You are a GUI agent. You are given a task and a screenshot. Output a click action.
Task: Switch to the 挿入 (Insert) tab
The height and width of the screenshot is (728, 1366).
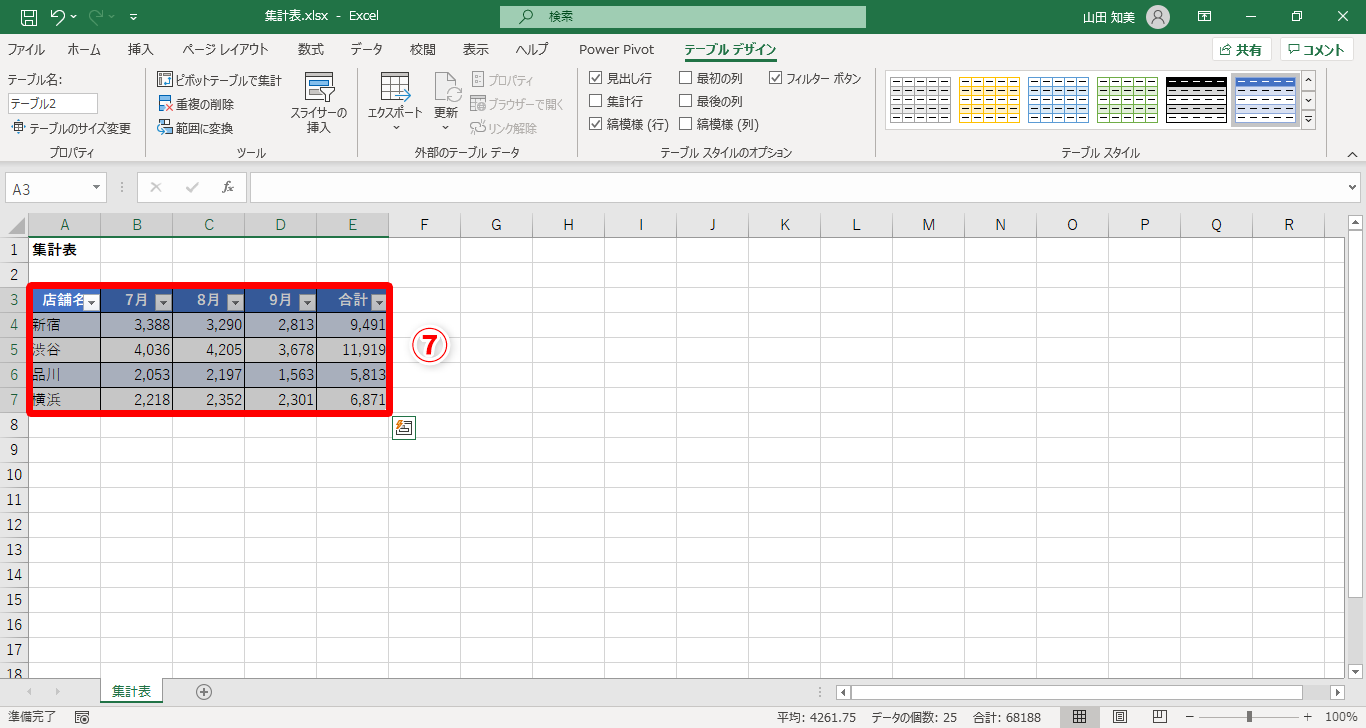141,49
